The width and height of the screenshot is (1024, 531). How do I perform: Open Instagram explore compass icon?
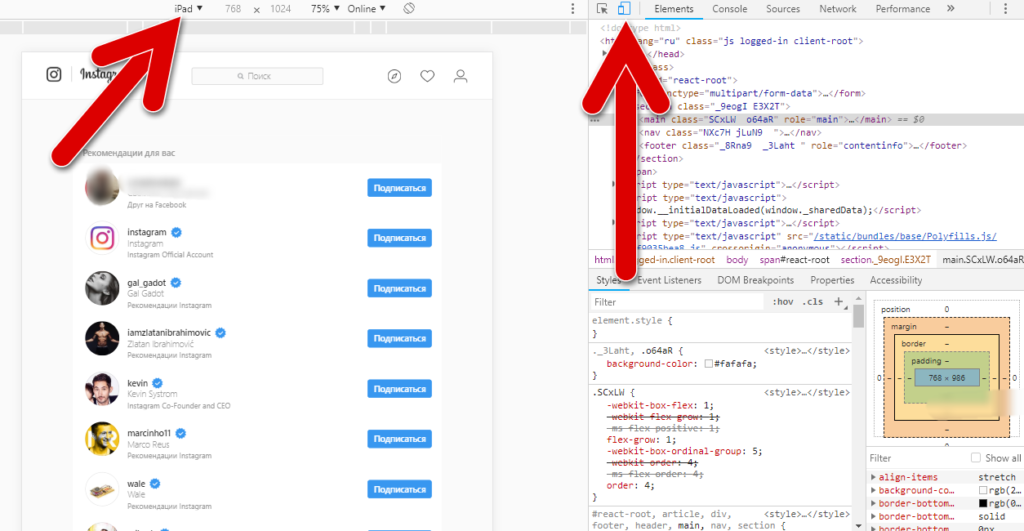point(394,76)
